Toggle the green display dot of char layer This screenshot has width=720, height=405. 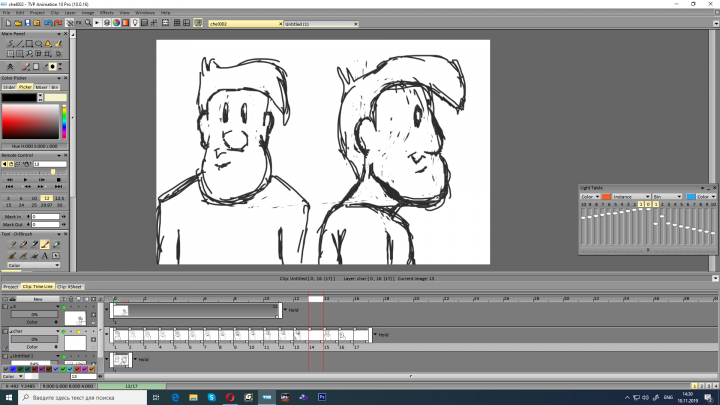pos(64,332)
